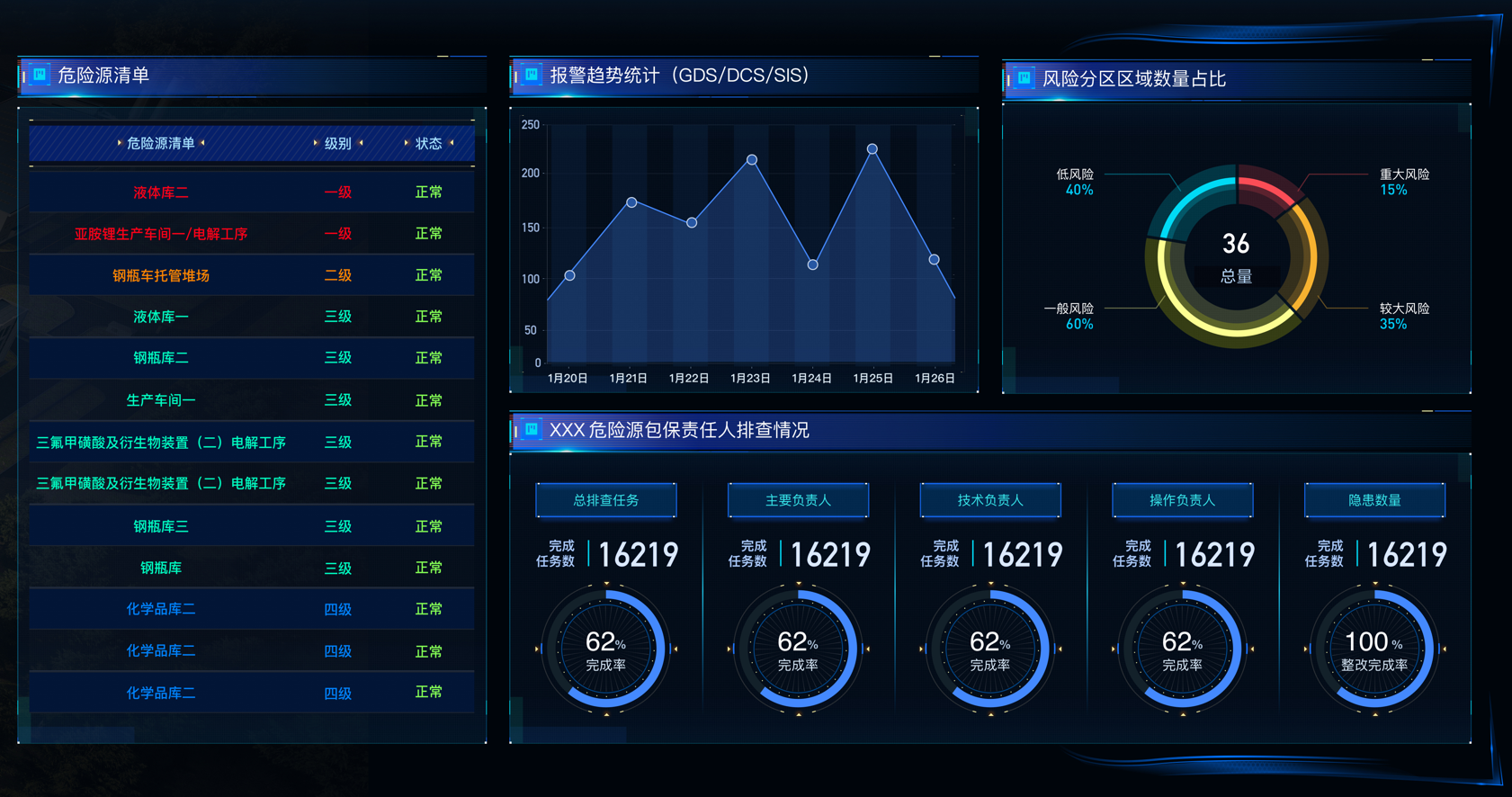The width and height of the screenshot is (1512, 797).
Task: Click the red 重大风险 donut segment
Action: pos(1267,188)
